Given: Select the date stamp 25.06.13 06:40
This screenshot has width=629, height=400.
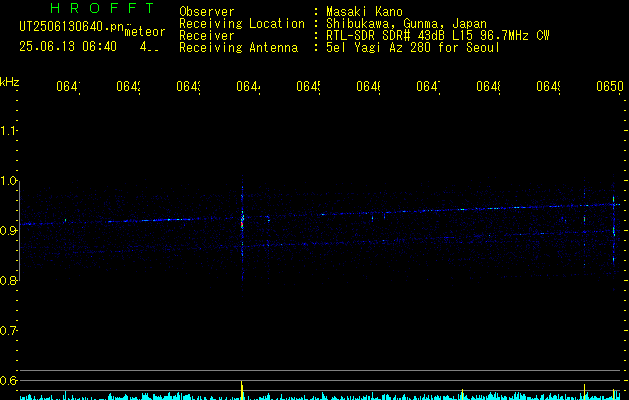Looking at the screenshot, I should pyautogui.click(x=68, y=47).
